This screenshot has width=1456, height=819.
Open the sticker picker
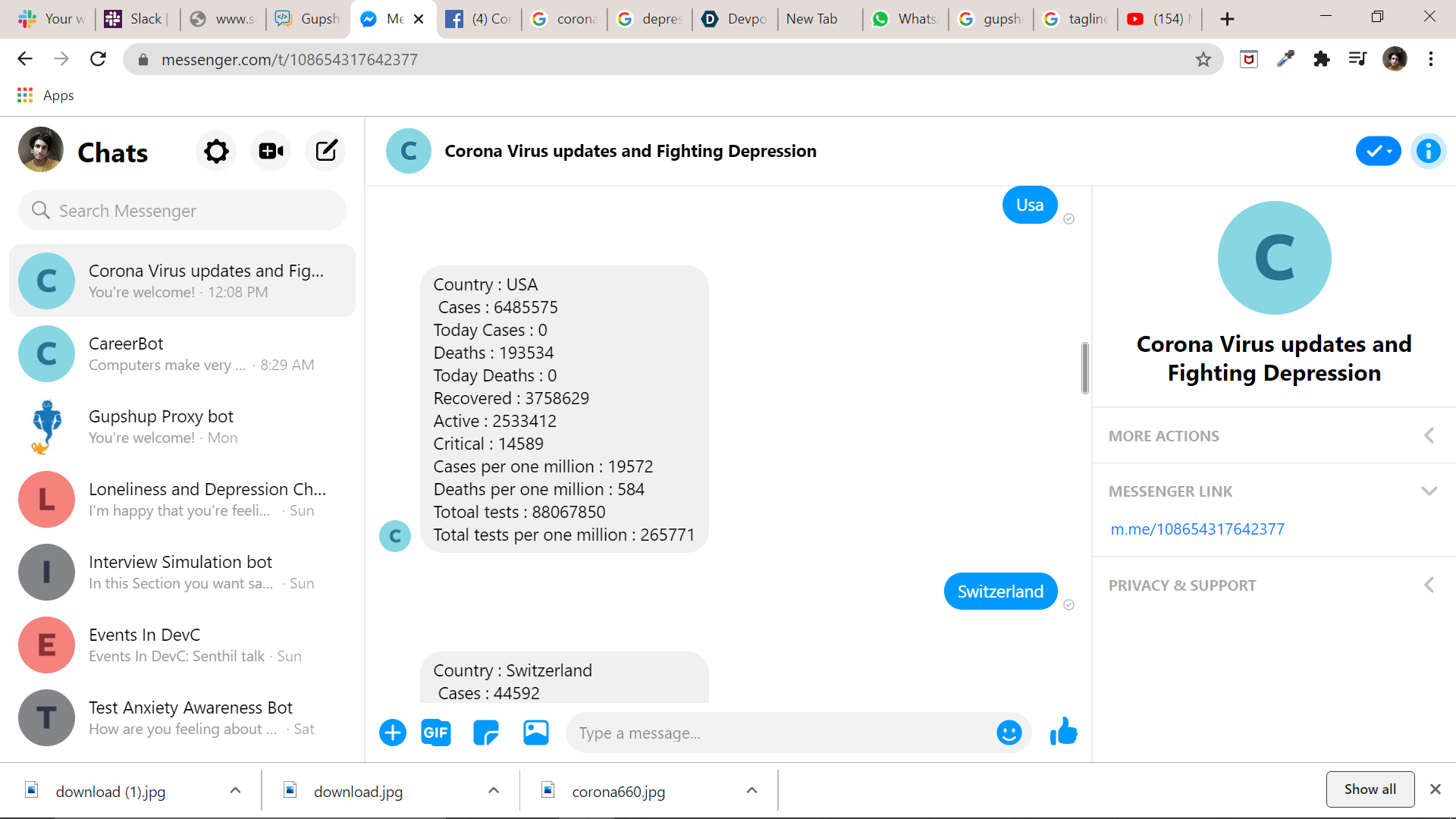(x=485, y=733)
